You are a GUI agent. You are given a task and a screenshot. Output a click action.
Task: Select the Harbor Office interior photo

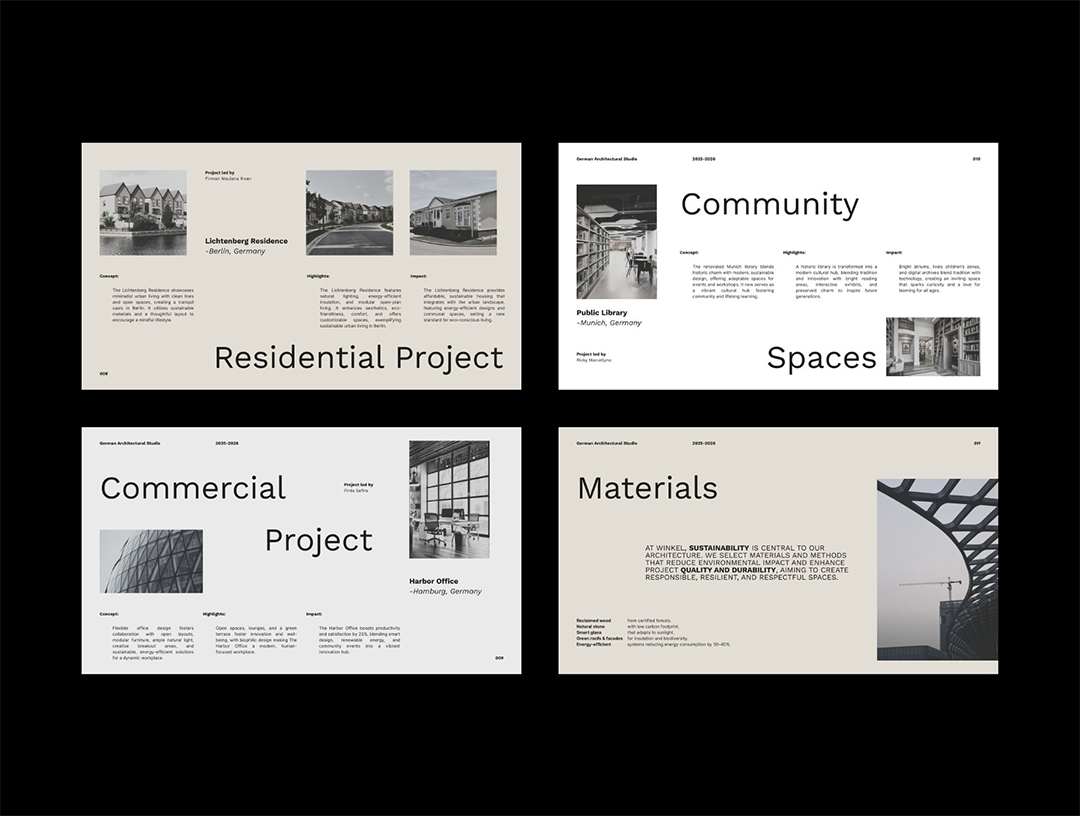pos(449,499)
